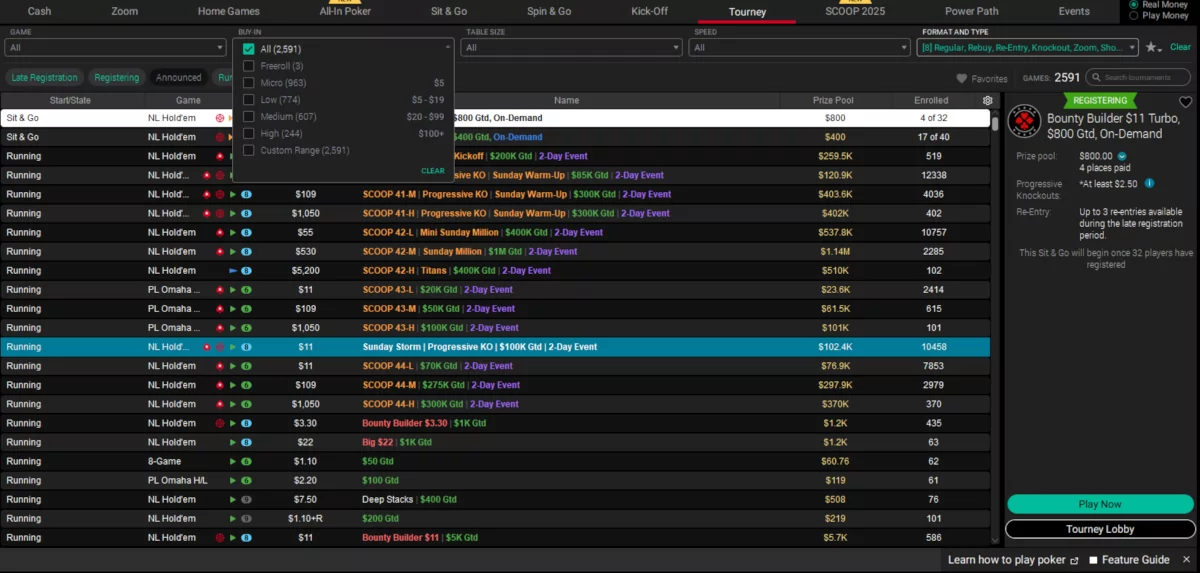The image size is (1200, 573).
Task: Select the Real Money radio button
Action: coord(1133,5)
